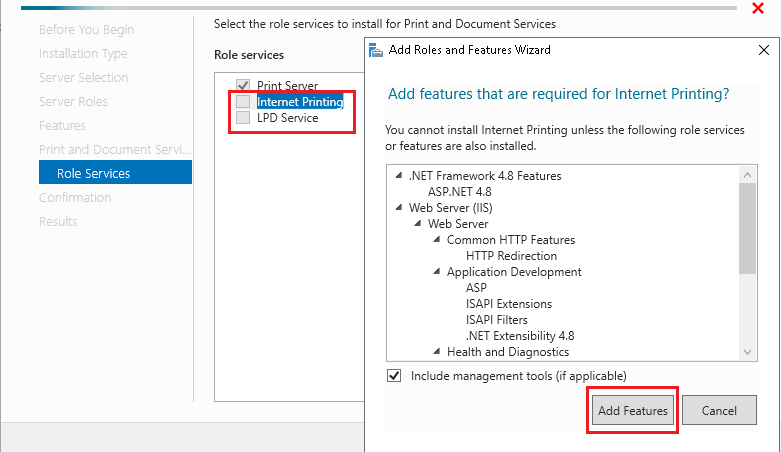Click the red X at top right
The height and width of the screenshot is (452, 781).
pos(758,8)
